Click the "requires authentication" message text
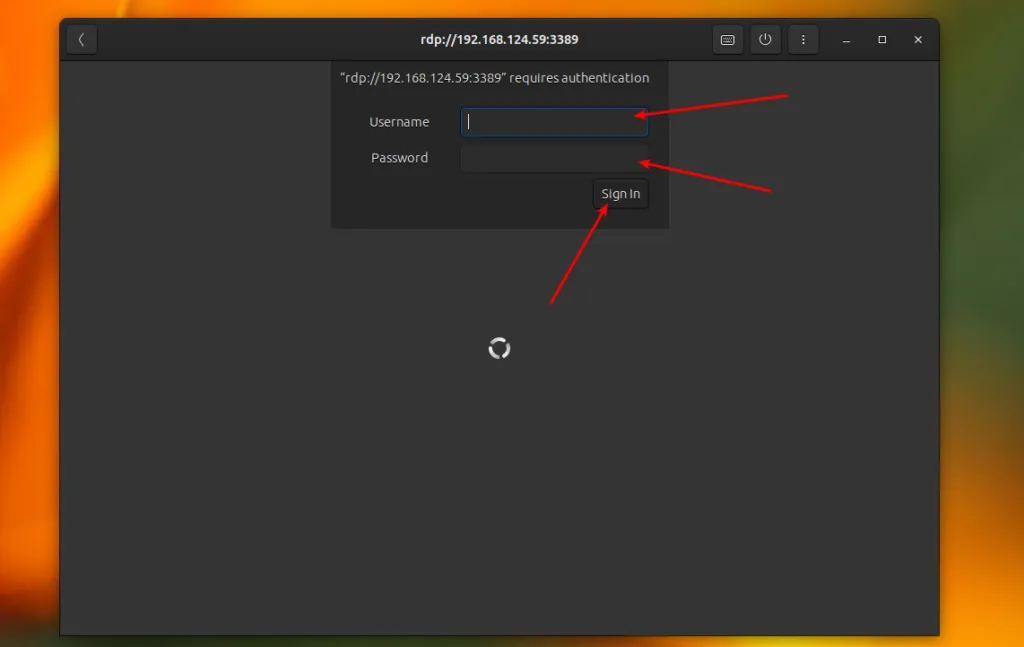Screen dimensions: 1024x647 [x=579, y=78]
